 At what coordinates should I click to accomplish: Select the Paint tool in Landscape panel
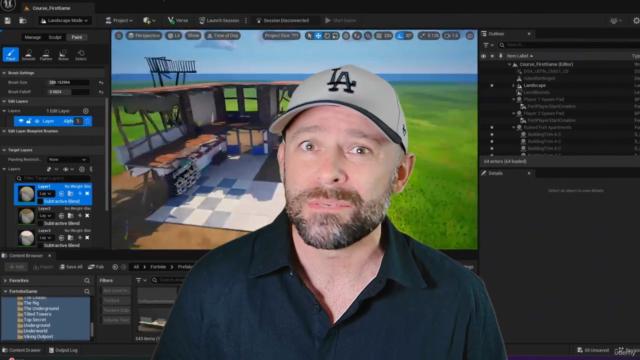11,54
